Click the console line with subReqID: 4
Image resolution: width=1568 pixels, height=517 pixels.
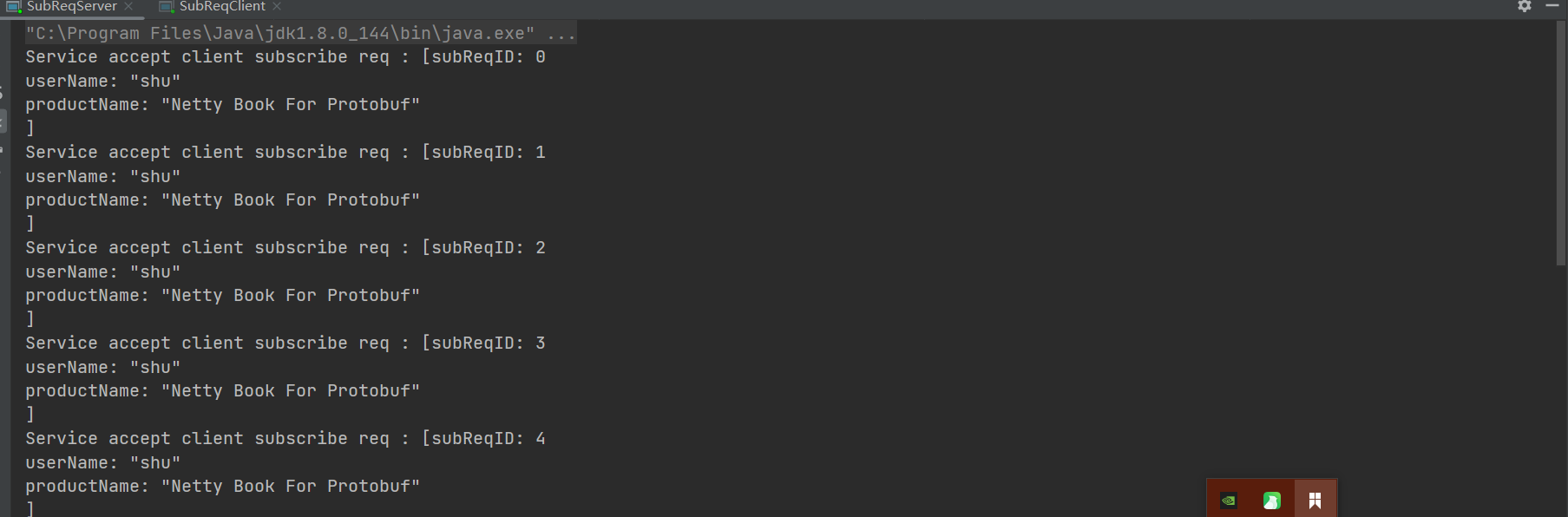pyautogui.click(x=285, y=439)
